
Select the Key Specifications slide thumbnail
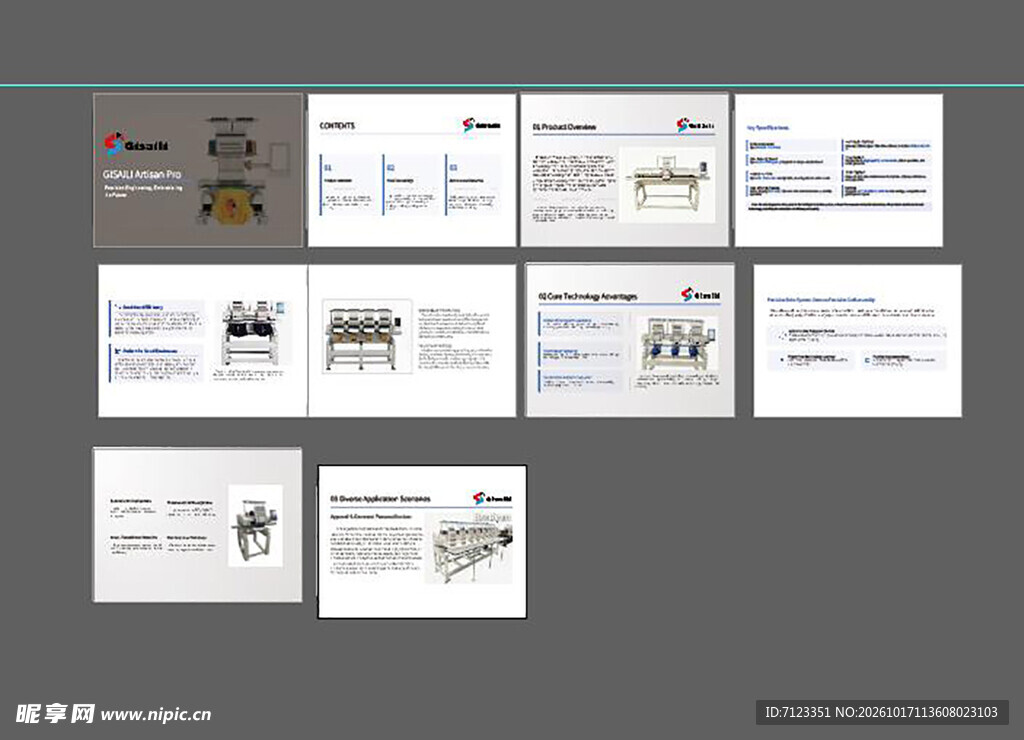[x=839, y=170]
